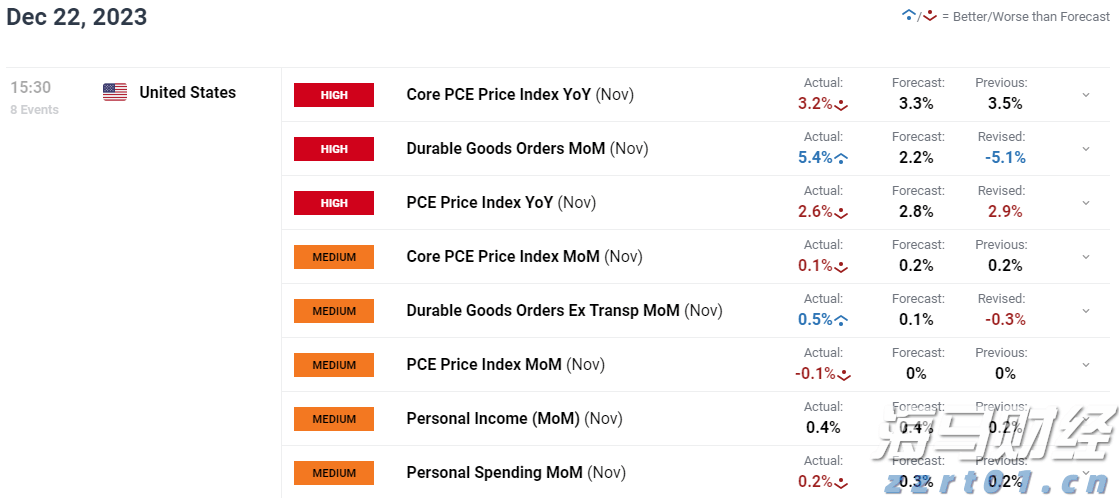Expand Core PCE Price Index MoM chevron
The width and height of the screenshot is (1119, 498).
1085,257
